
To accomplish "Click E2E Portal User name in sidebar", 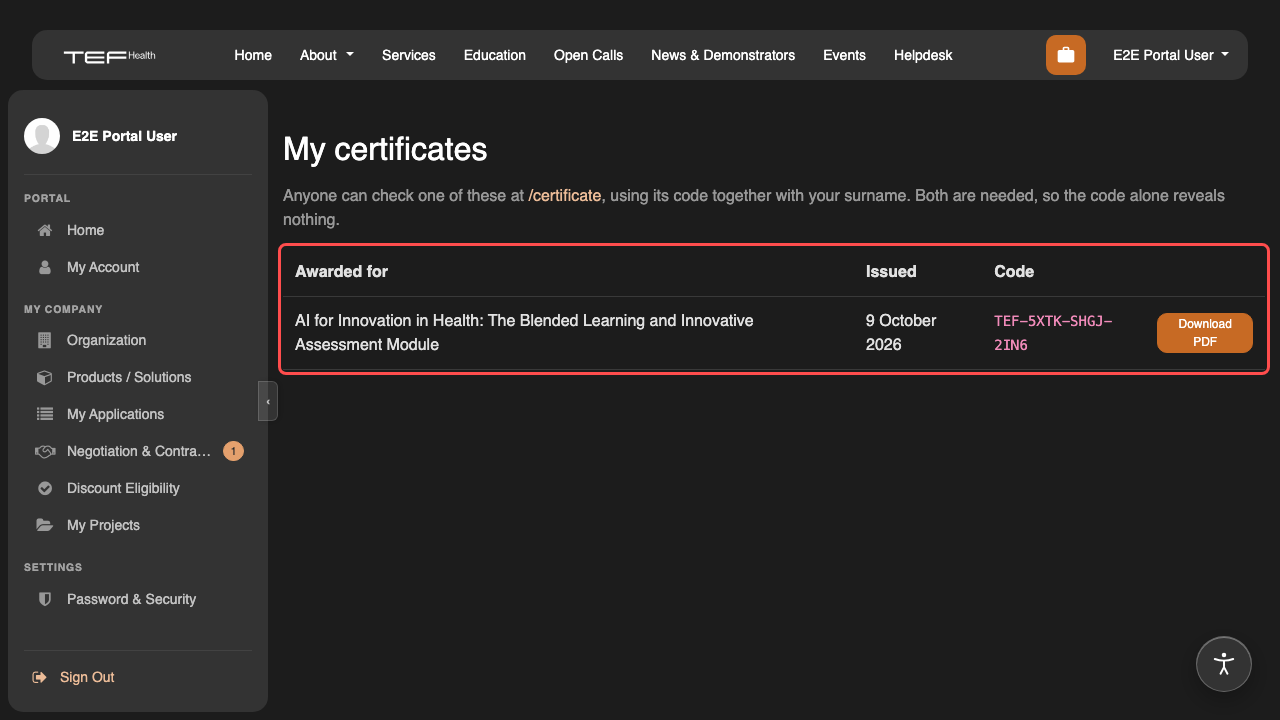I will 124,136.
